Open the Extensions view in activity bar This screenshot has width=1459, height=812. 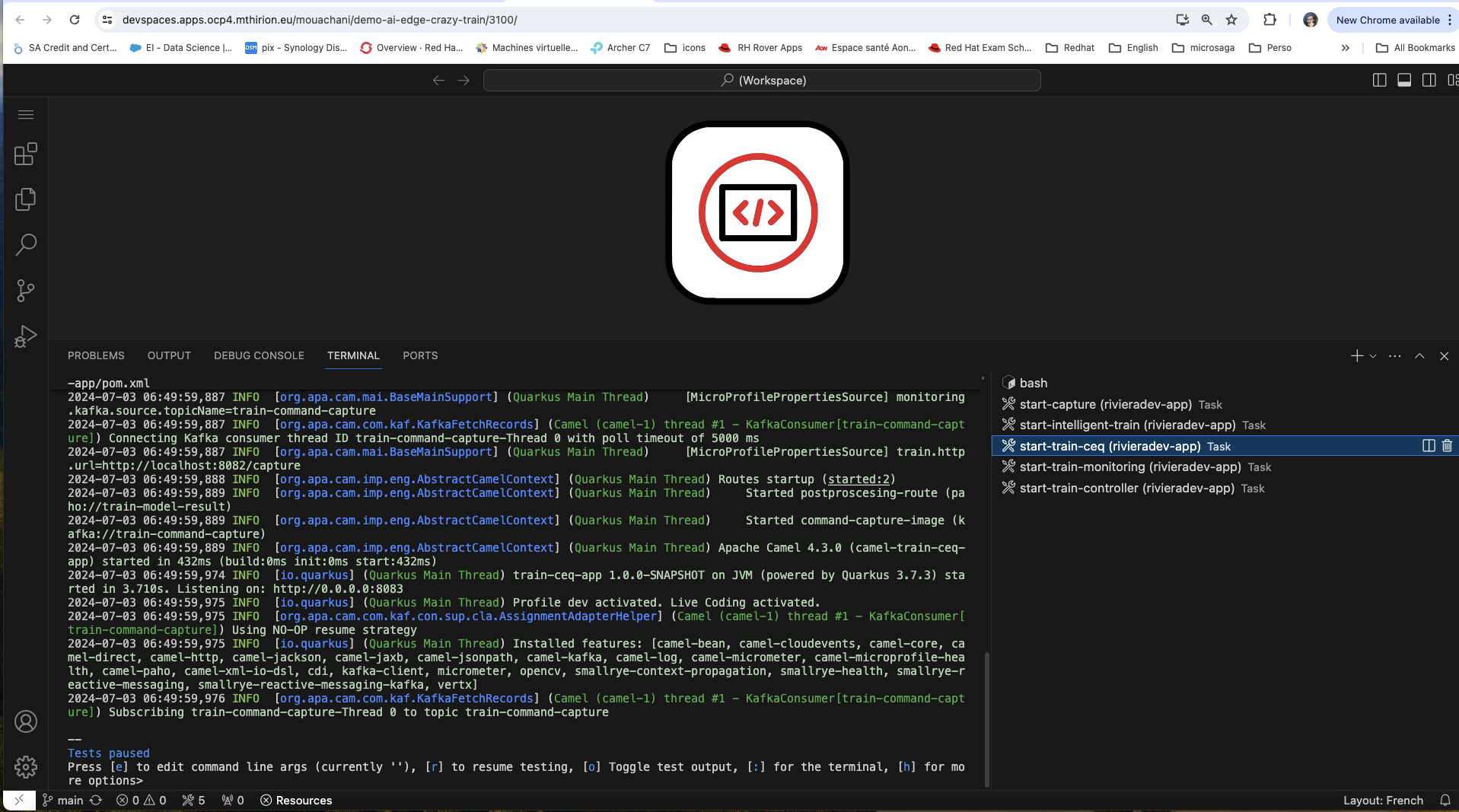click(25, 154)
